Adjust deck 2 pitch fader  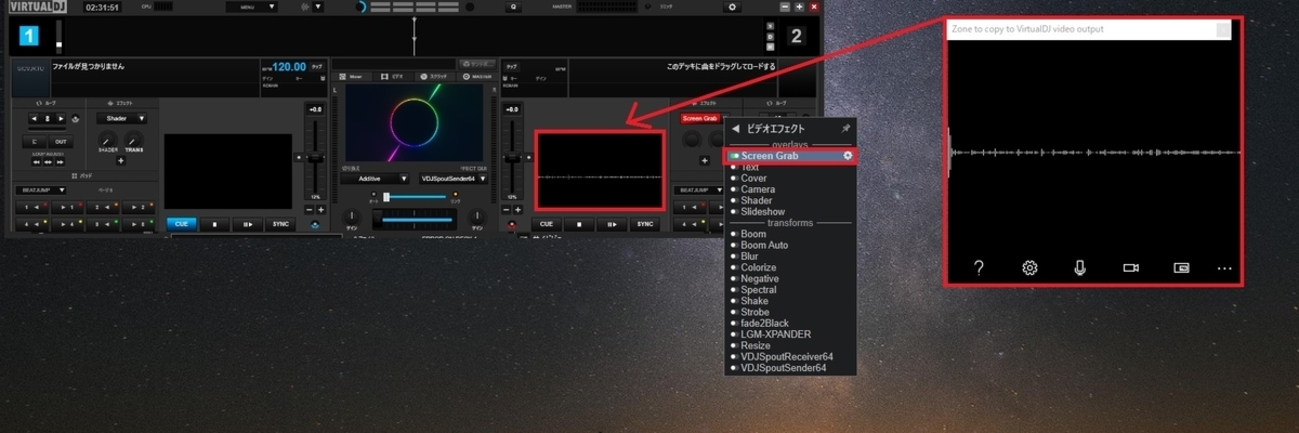tap(512, 158)
